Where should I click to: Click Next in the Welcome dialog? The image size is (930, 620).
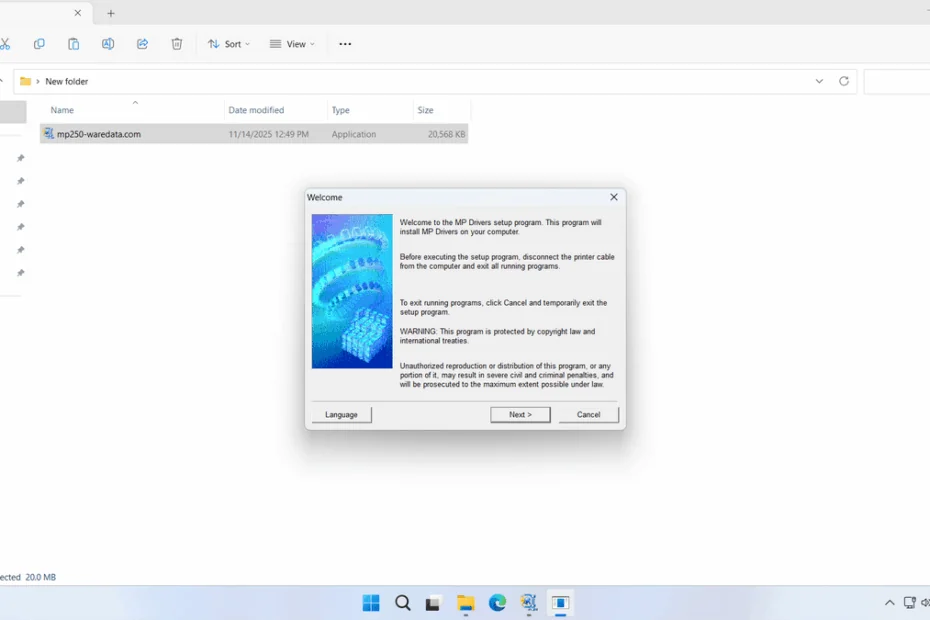pyautogui.click(x=520, y=414)
